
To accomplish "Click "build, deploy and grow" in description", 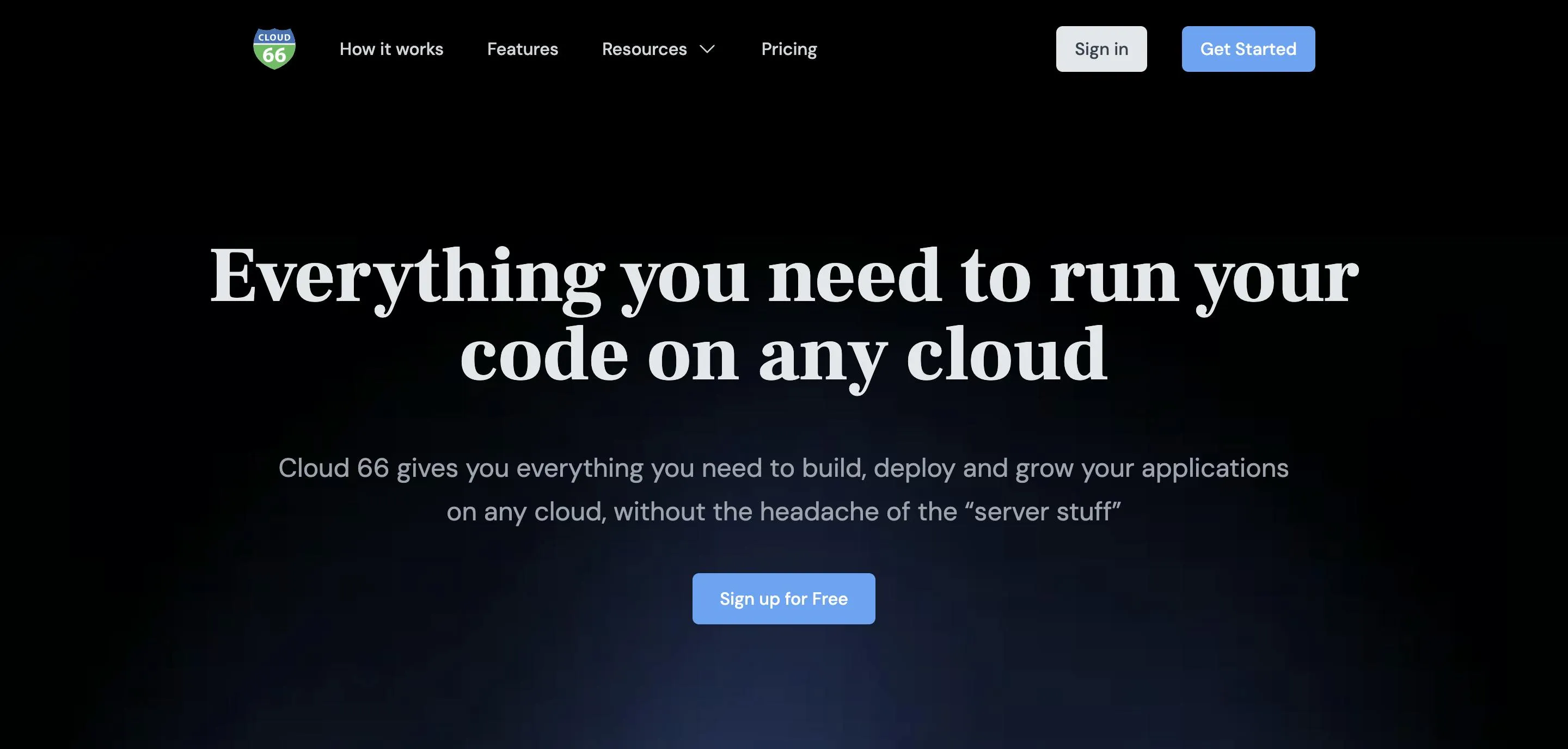I will 938,469.
